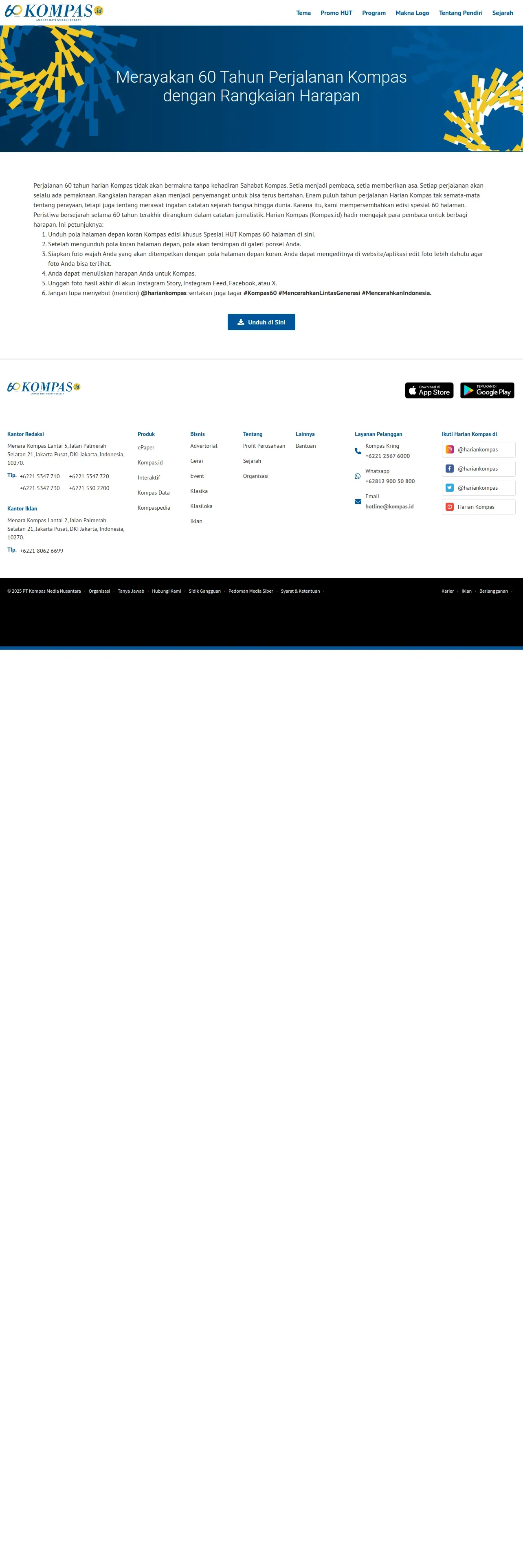Open the Interaktif link
The height and width of the screenshot is (1568, 523).
[x=149, y=478]
